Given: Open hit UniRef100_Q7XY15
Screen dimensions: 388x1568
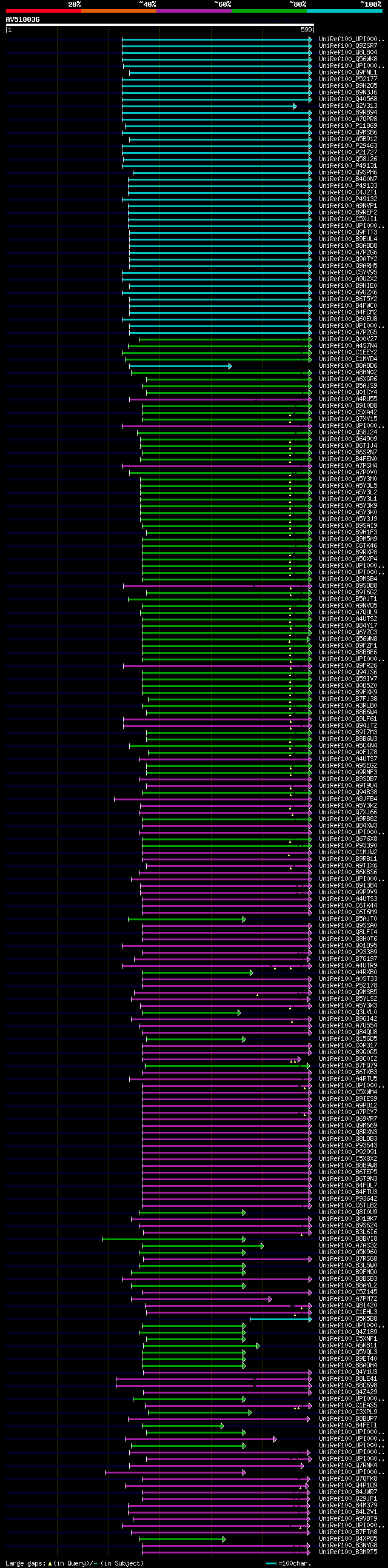Looking at the screenshot, I should click(x=348, y=419).
